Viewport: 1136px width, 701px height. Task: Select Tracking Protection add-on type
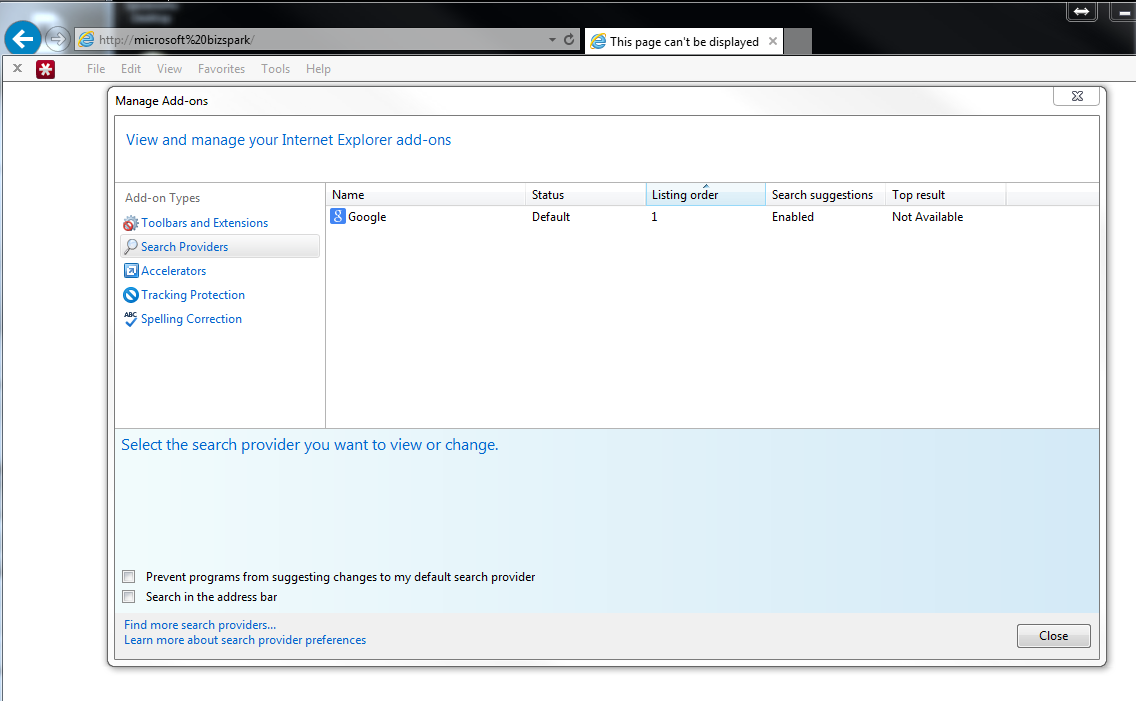[193, 295]
